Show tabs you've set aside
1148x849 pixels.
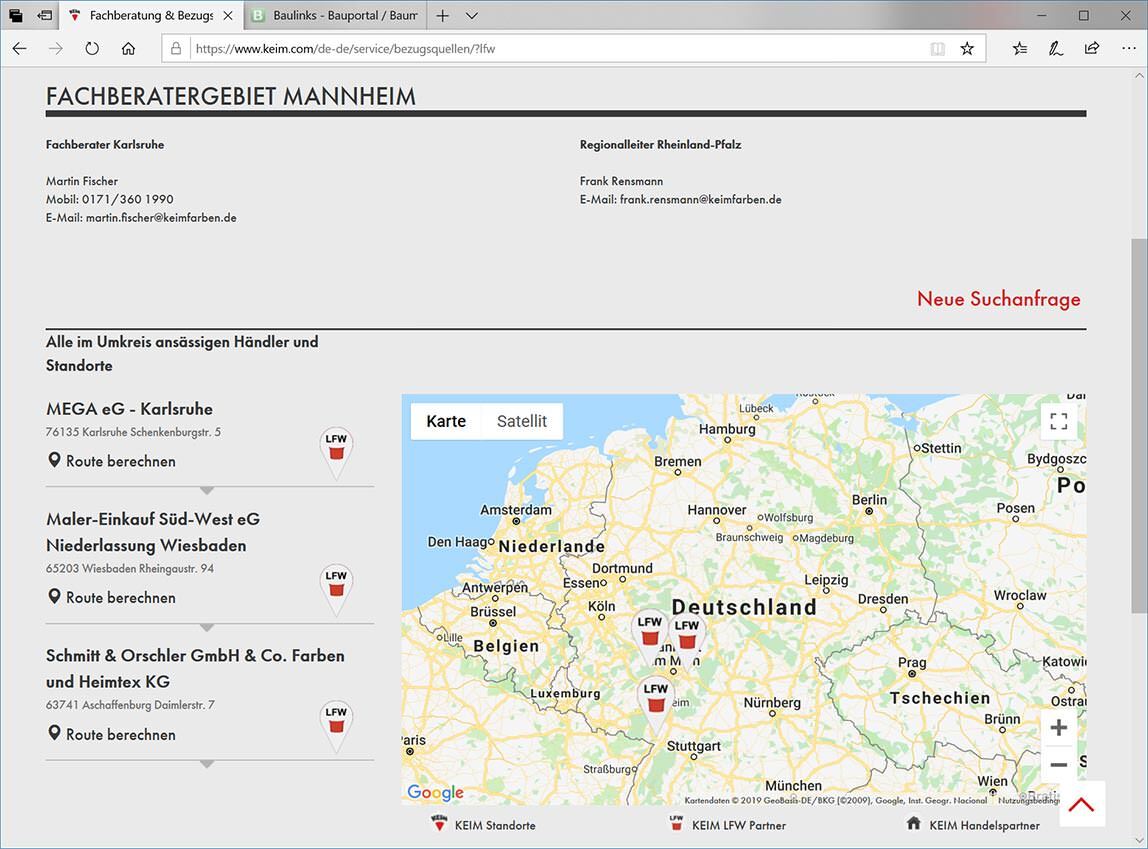(x=15, y=15)
